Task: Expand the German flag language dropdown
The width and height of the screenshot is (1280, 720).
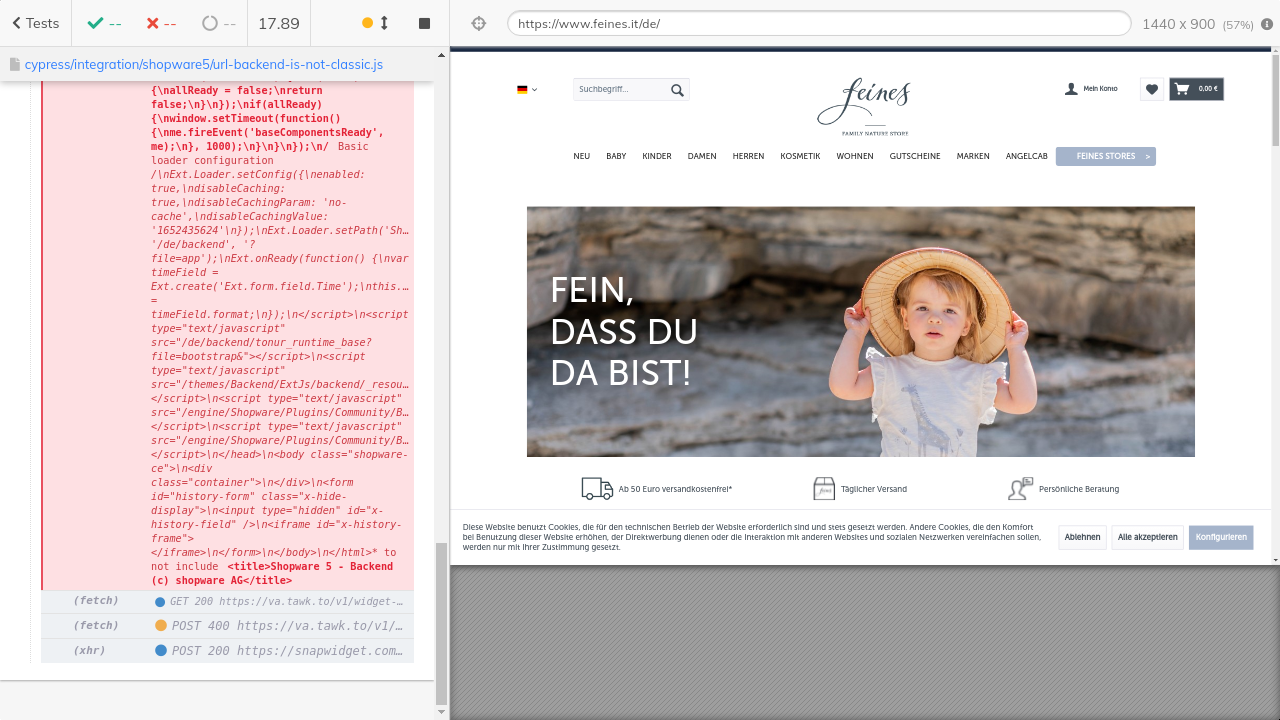Action: [527, 89]
